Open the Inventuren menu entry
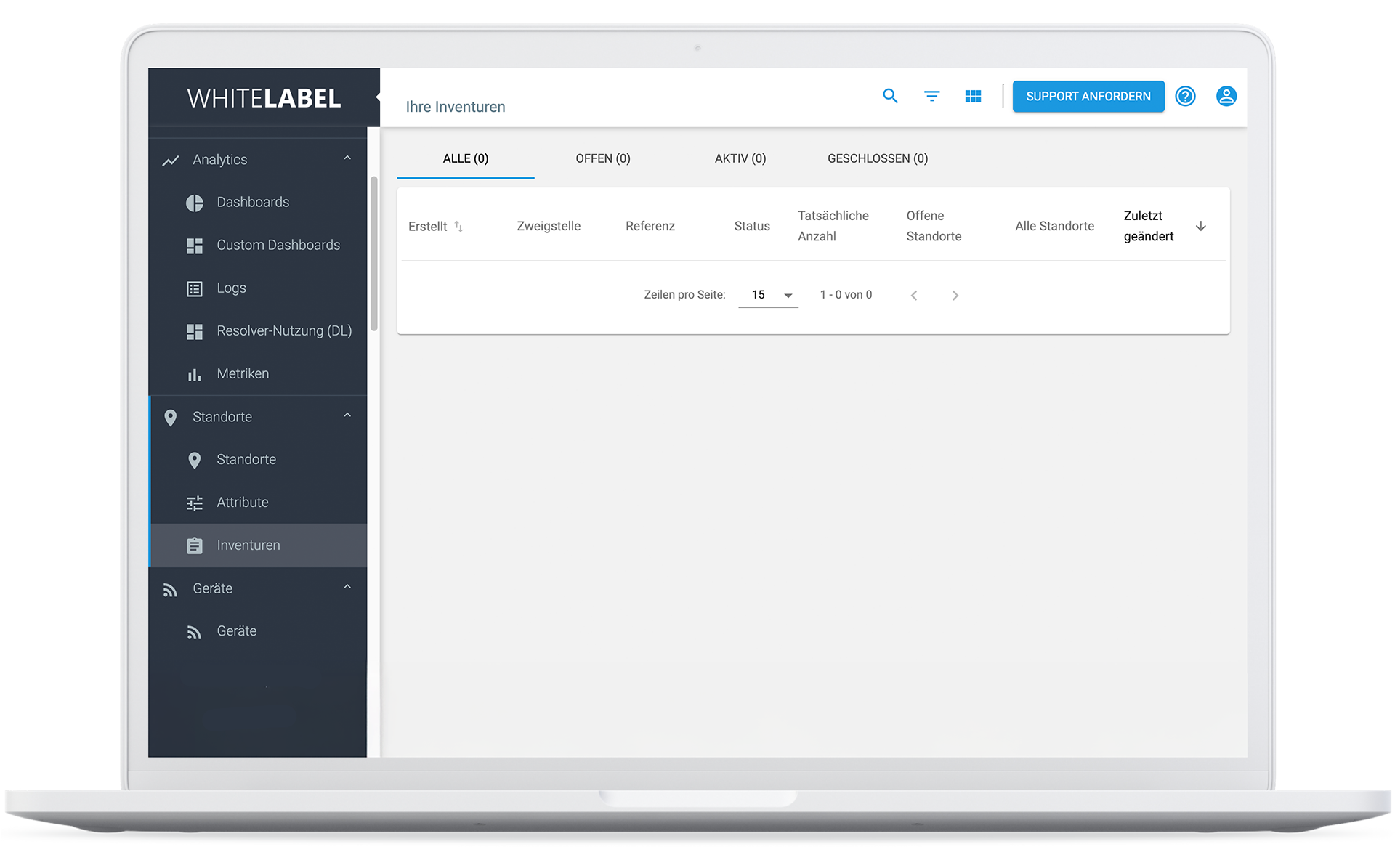This screenshot has height=868, width=1395. coord(259,545)
